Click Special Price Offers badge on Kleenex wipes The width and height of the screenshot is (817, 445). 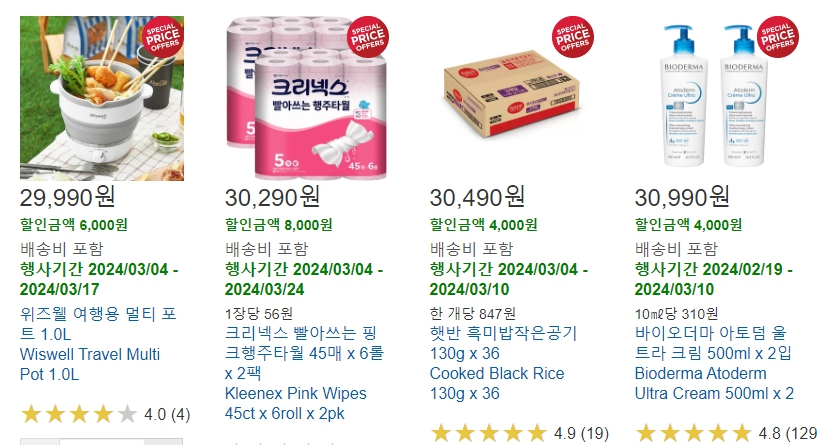tap(368, 37)
